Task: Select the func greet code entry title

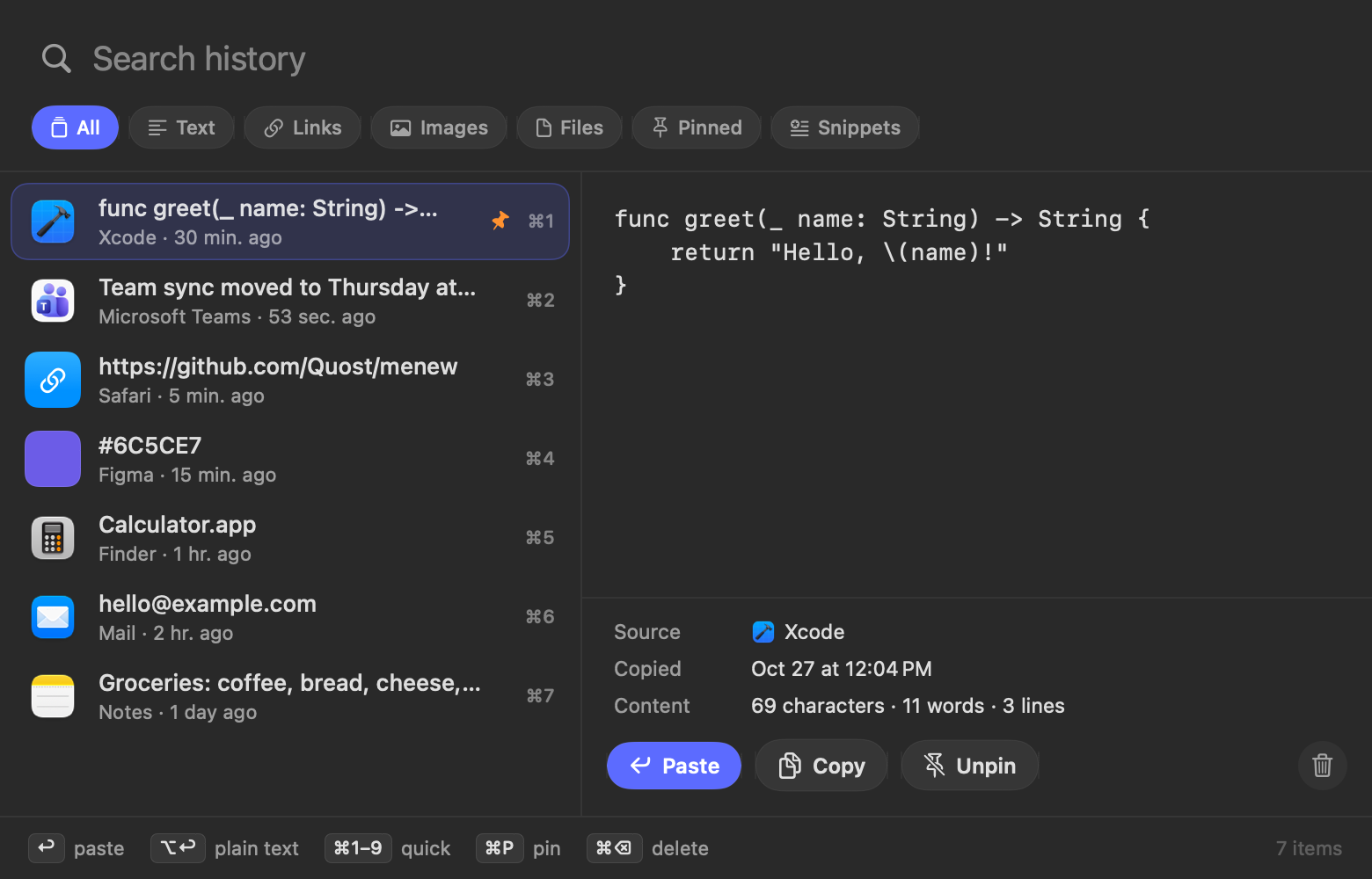Action: (x=267, y=208)
